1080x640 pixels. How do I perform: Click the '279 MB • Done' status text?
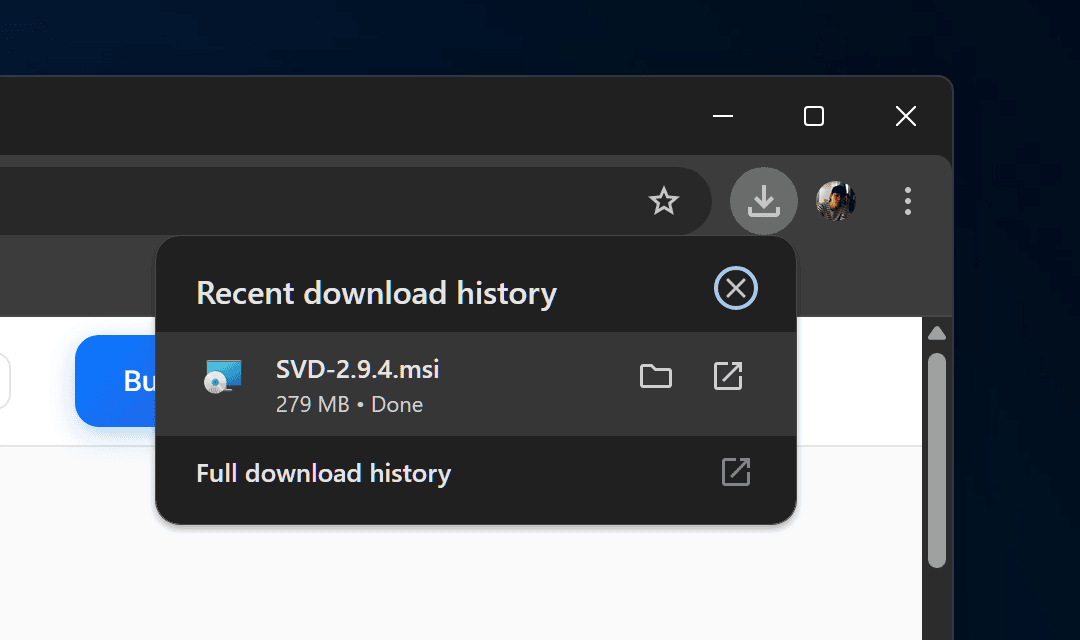tap(349, 404)
